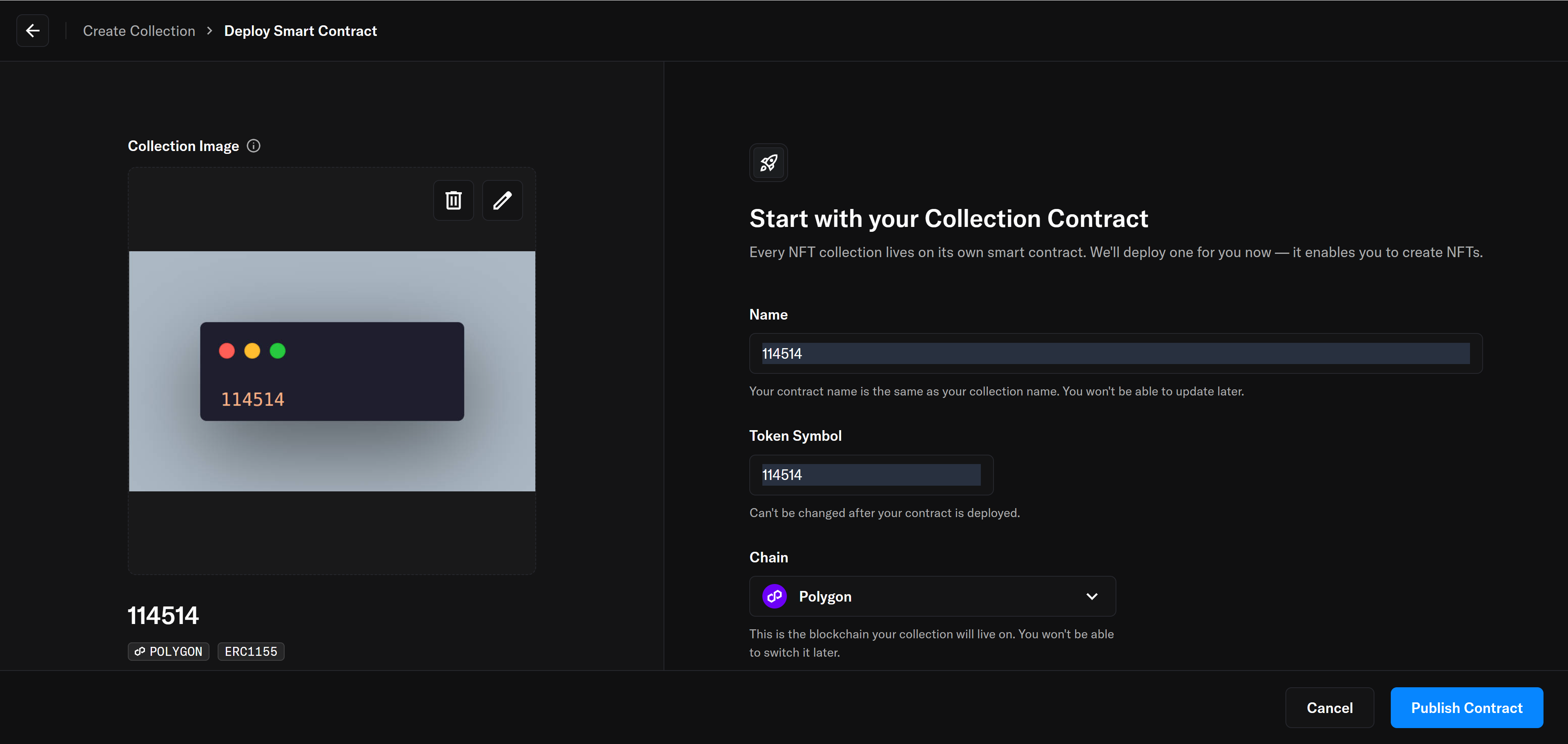Click the POLYGON badge under collection name

[169, 651]
